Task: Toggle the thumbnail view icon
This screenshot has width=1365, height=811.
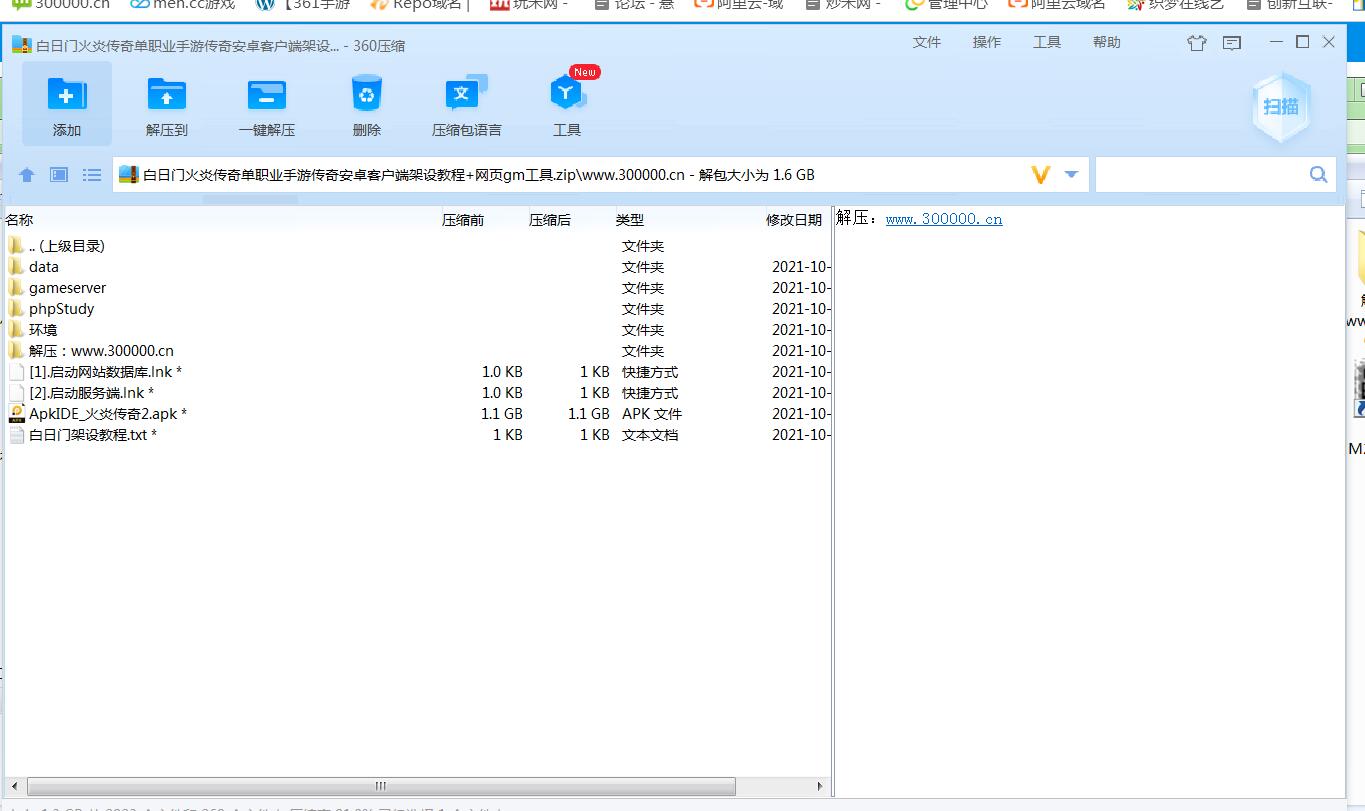Action: tap(59, 175)
